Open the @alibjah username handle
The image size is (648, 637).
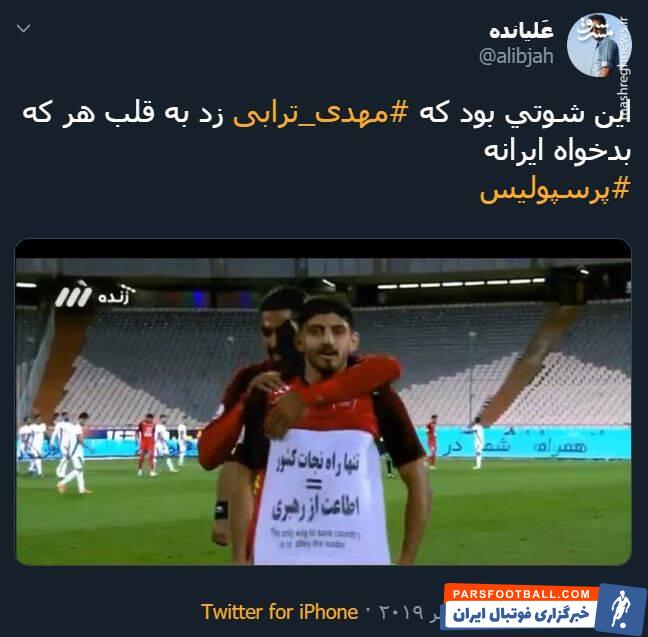pyautogui.click(x=516, y=56)
